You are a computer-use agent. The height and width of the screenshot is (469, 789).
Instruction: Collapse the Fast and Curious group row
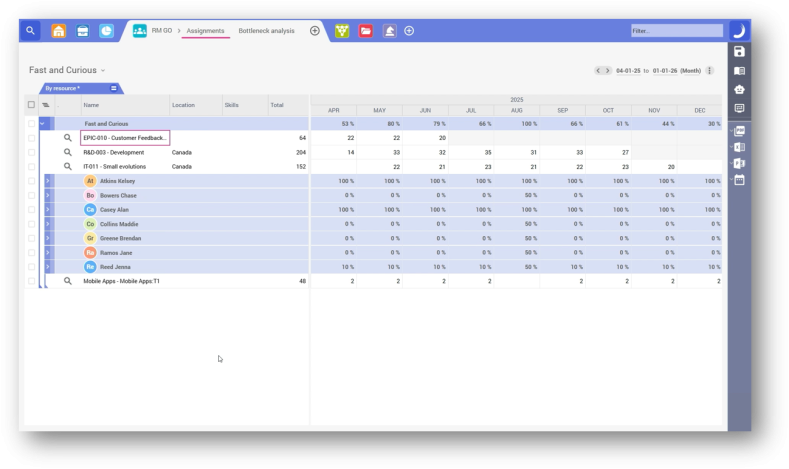(x=42, y=124)
